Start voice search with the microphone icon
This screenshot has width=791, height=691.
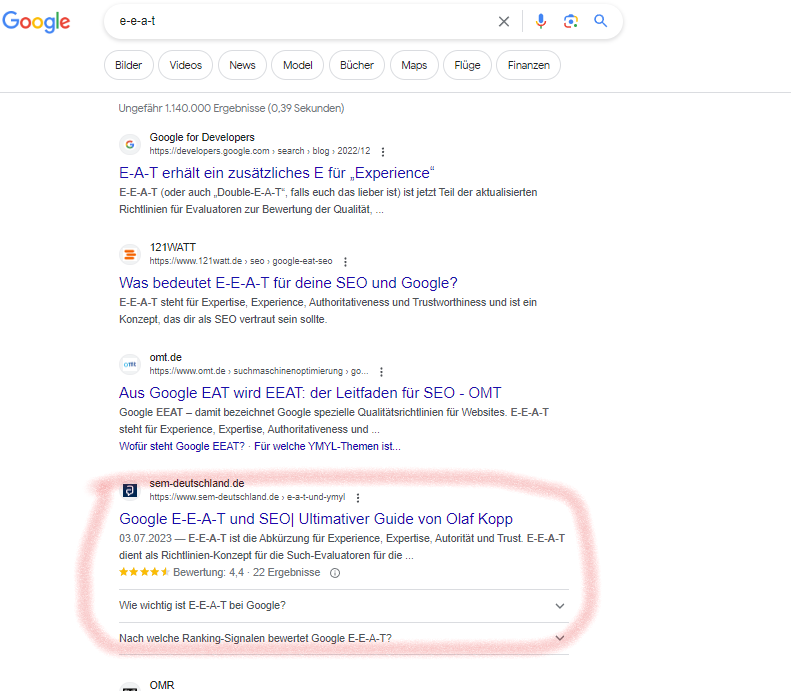coord(541,21)
